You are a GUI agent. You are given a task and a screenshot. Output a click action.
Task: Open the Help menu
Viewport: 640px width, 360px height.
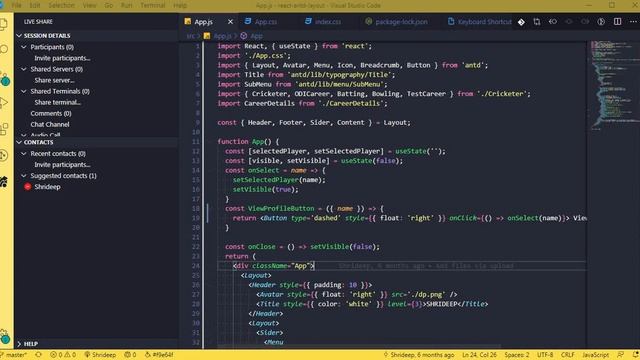[x=180, y=5]
